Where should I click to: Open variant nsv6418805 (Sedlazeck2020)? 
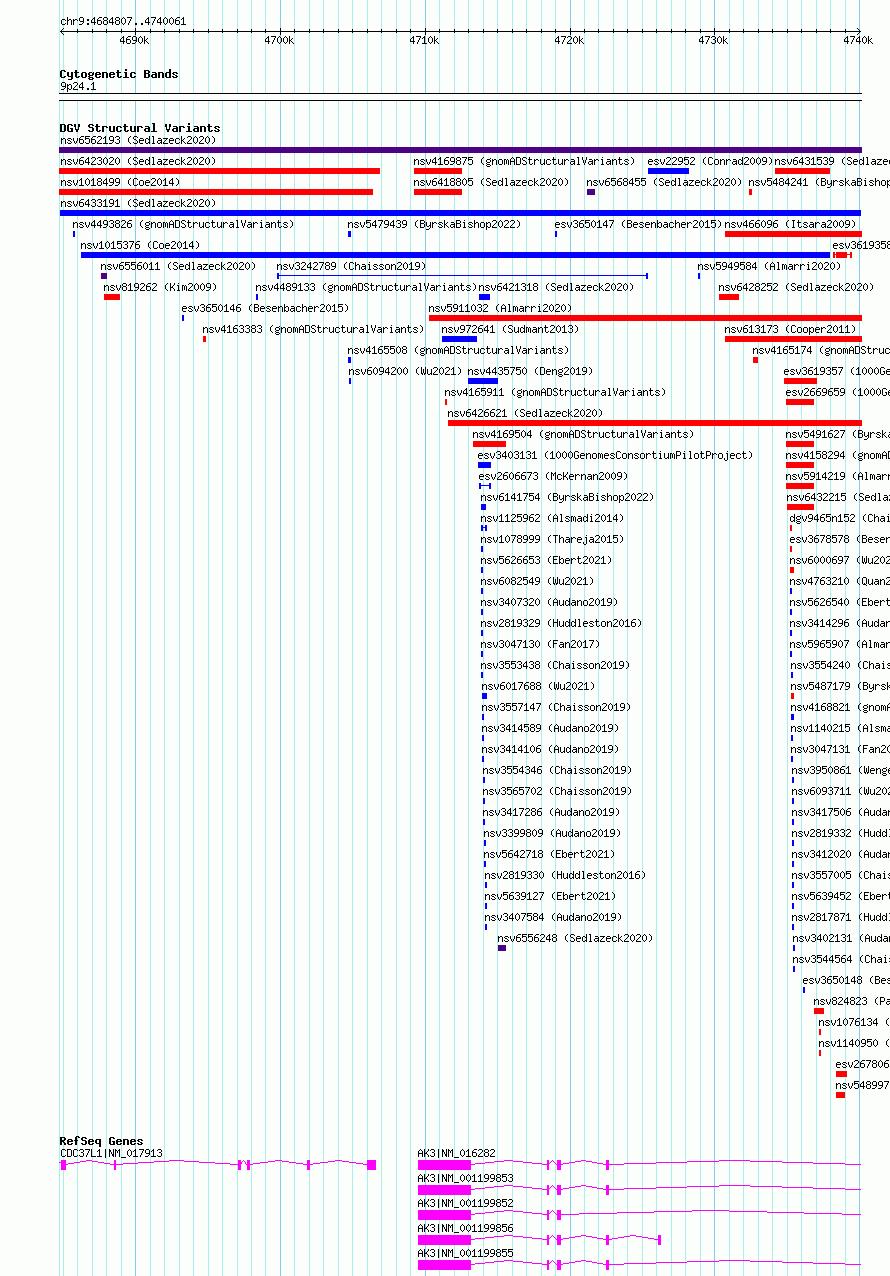pos(491,182)
